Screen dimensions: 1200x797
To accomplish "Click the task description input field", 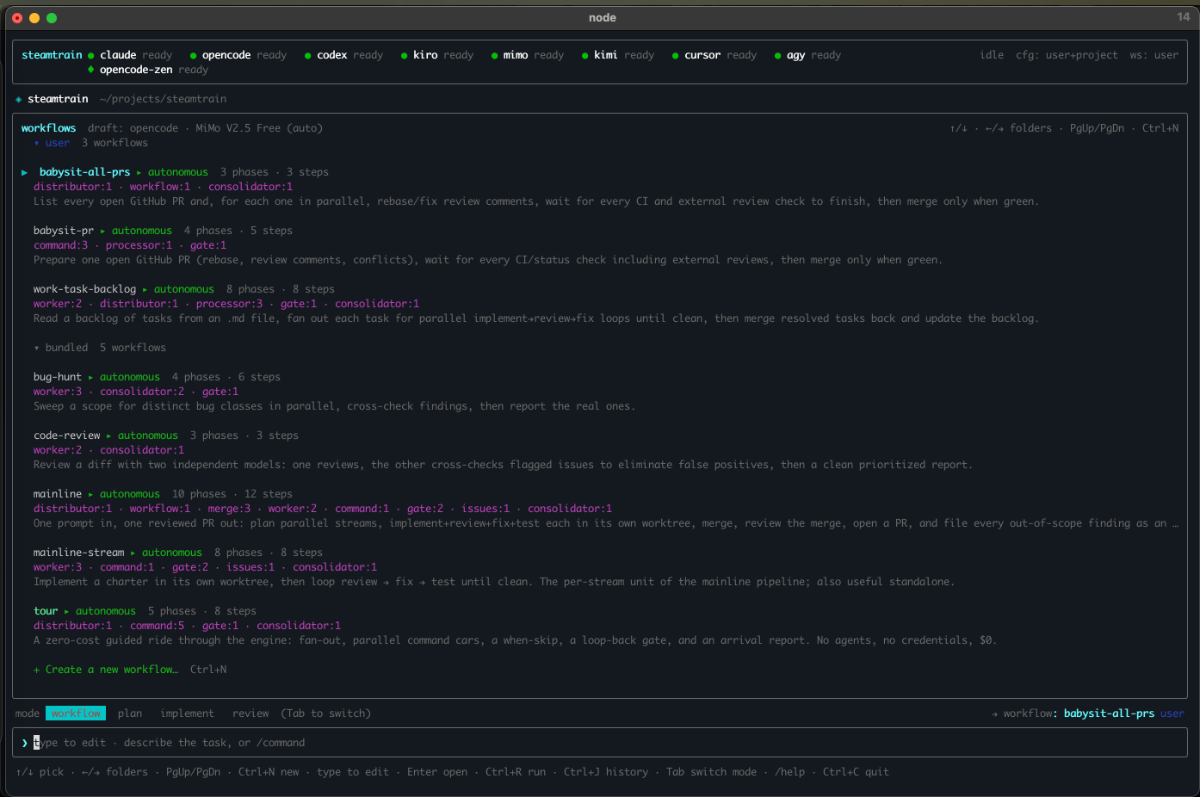I will coord(600,743).
